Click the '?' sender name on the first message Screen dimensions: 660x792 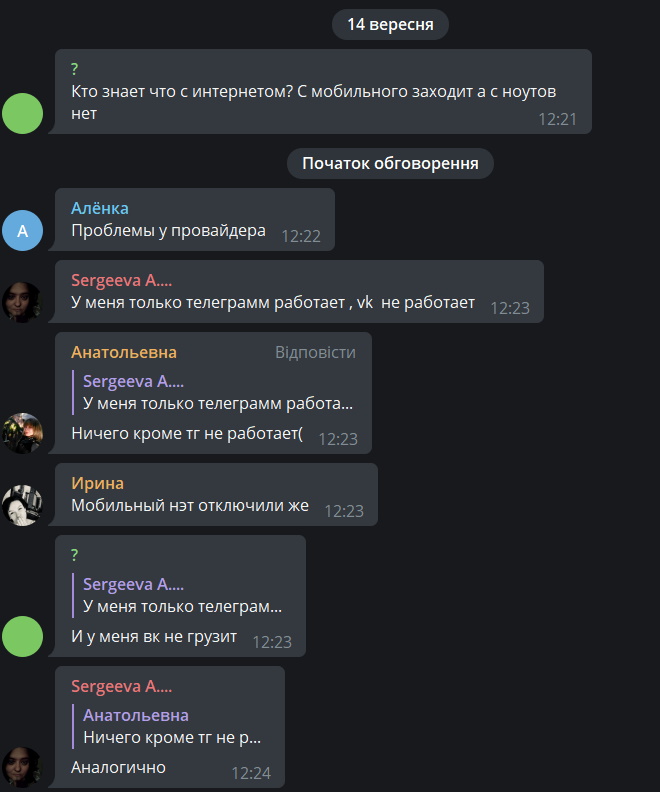tap(74, 69)
